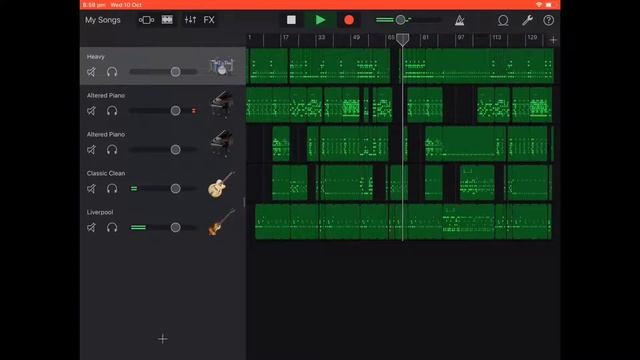Solo the second Altered Piano track
This screenshot has height=360, width=640.
click(112, 150)
